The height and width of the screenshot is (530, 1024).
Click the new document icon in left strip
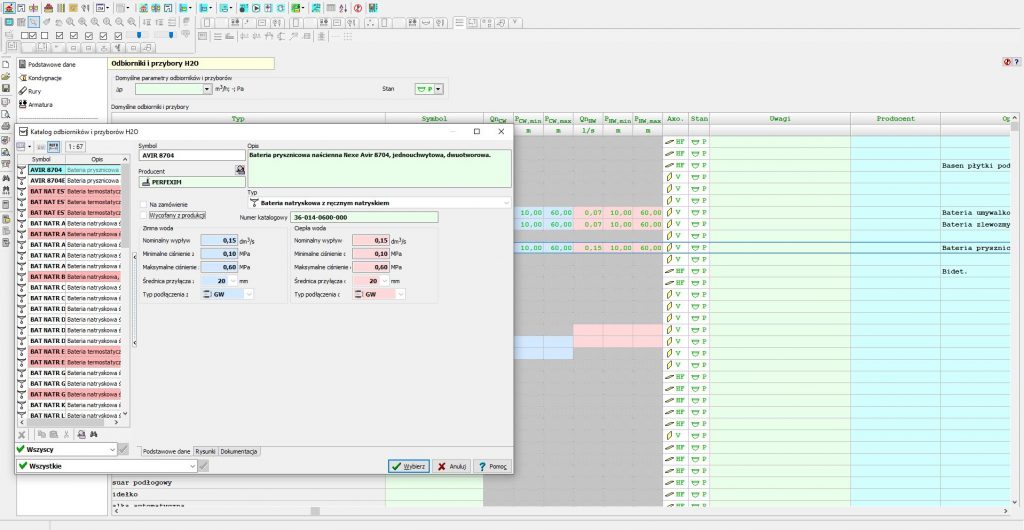click(x=6, y=64)
